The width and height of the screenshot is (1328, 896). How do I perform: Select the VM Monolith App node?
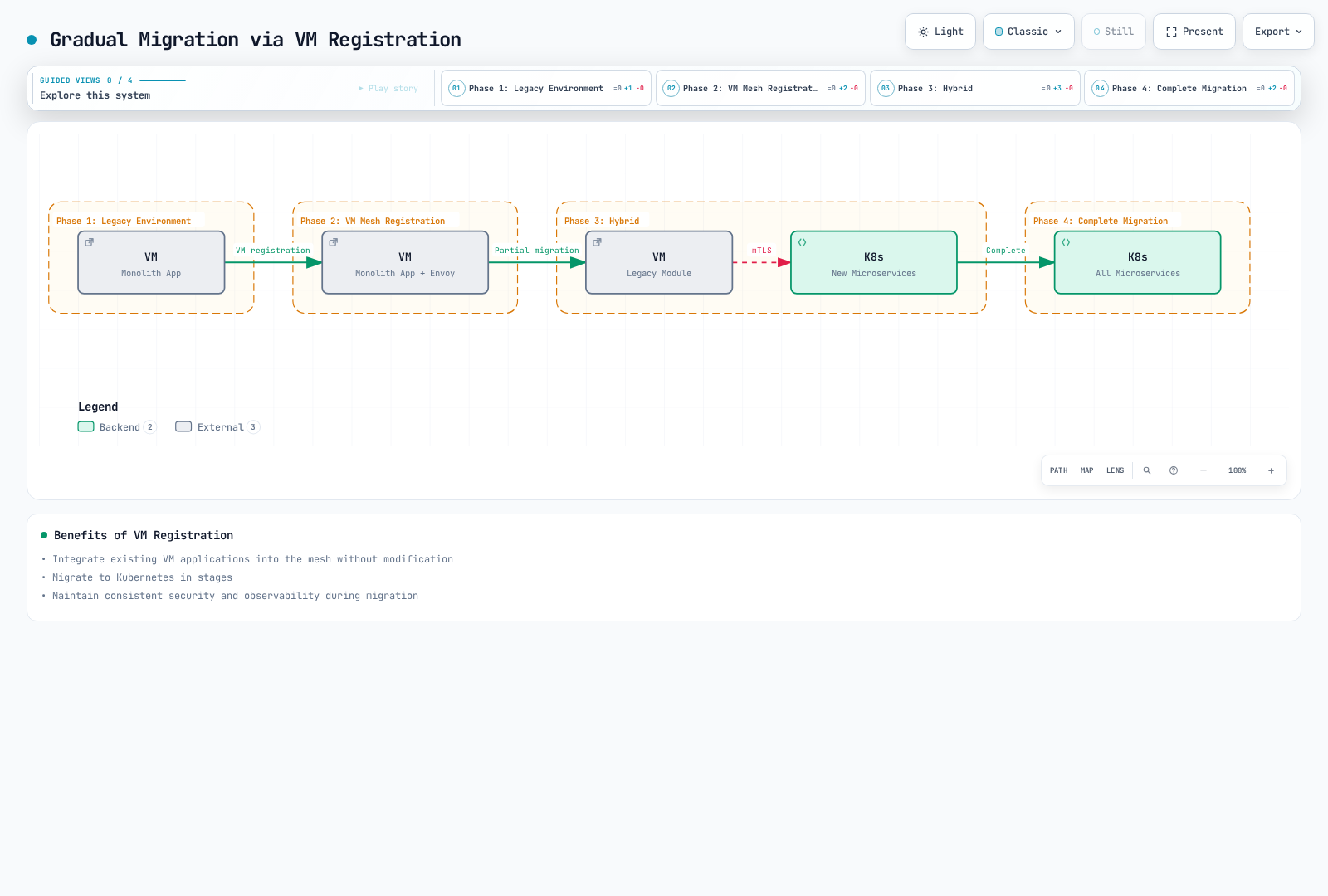(151, 262)
